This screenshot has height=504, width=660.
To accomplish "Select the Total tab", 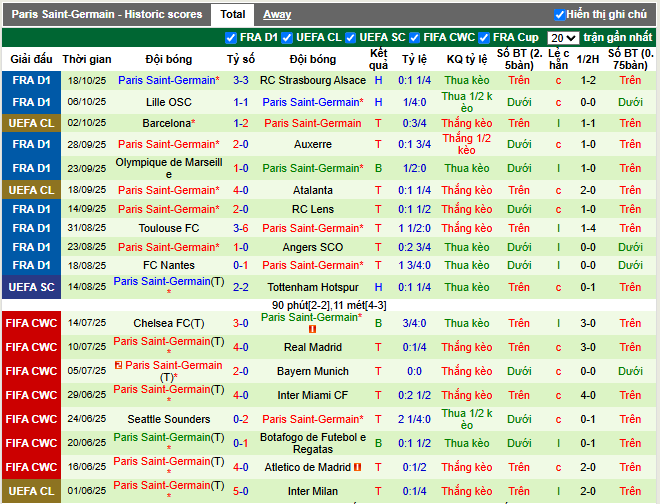I will [233, 15].
